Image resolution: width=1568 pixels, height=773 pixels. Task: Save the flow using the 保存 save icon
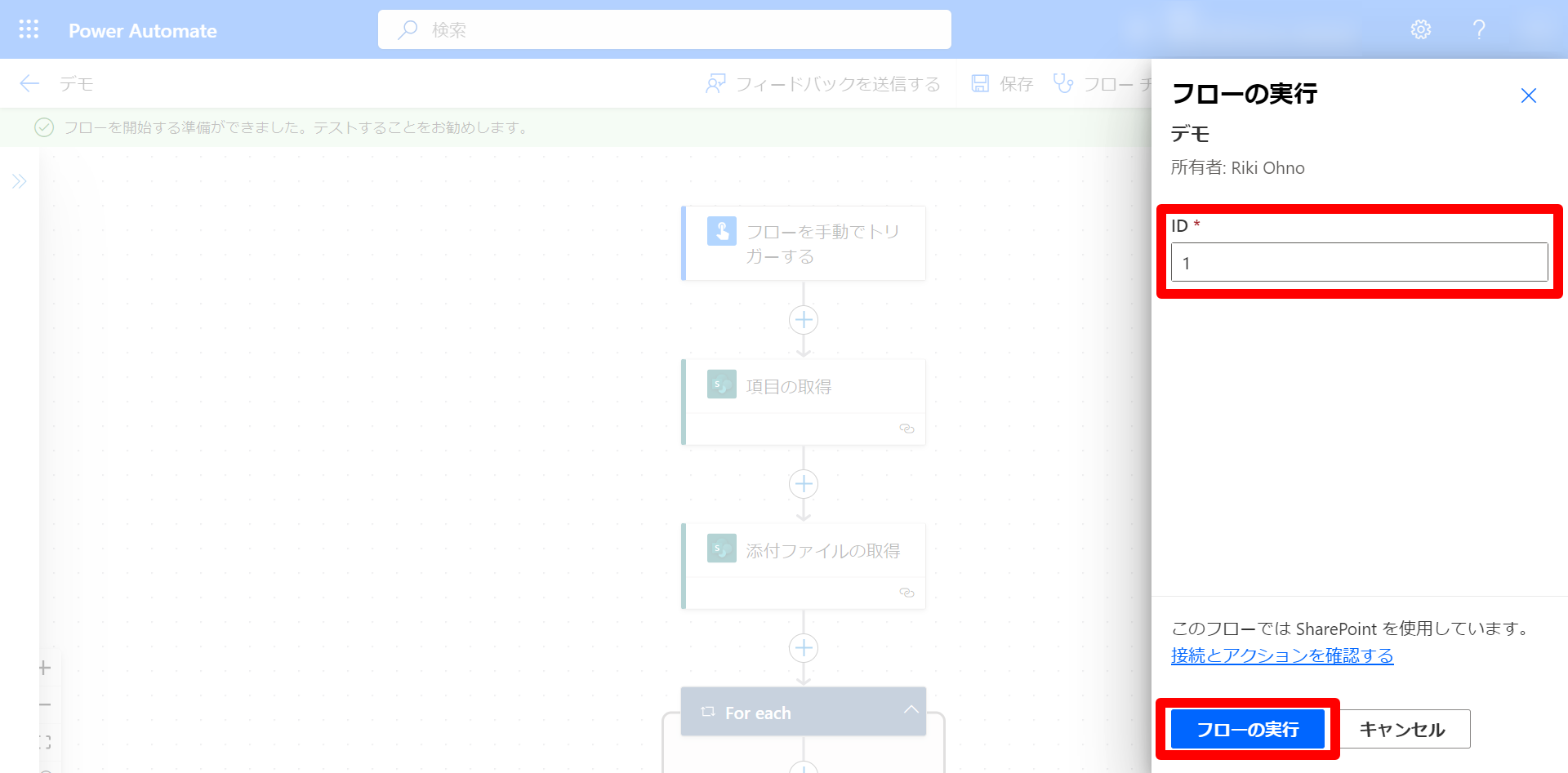point(980,82)
